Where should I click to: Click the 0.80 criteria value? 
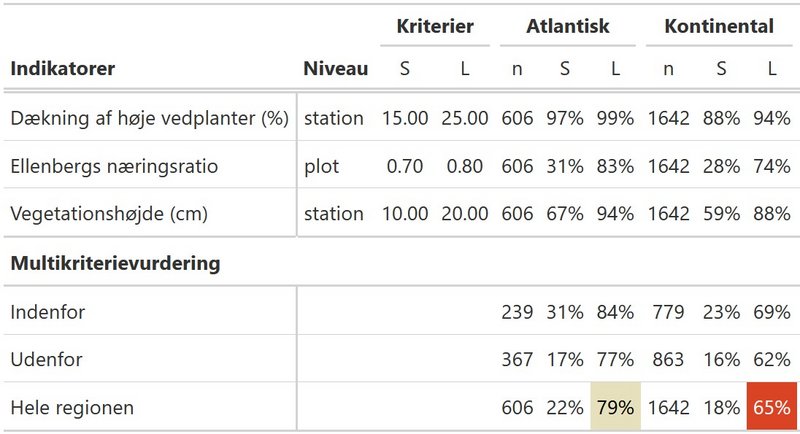click(464, 166)
